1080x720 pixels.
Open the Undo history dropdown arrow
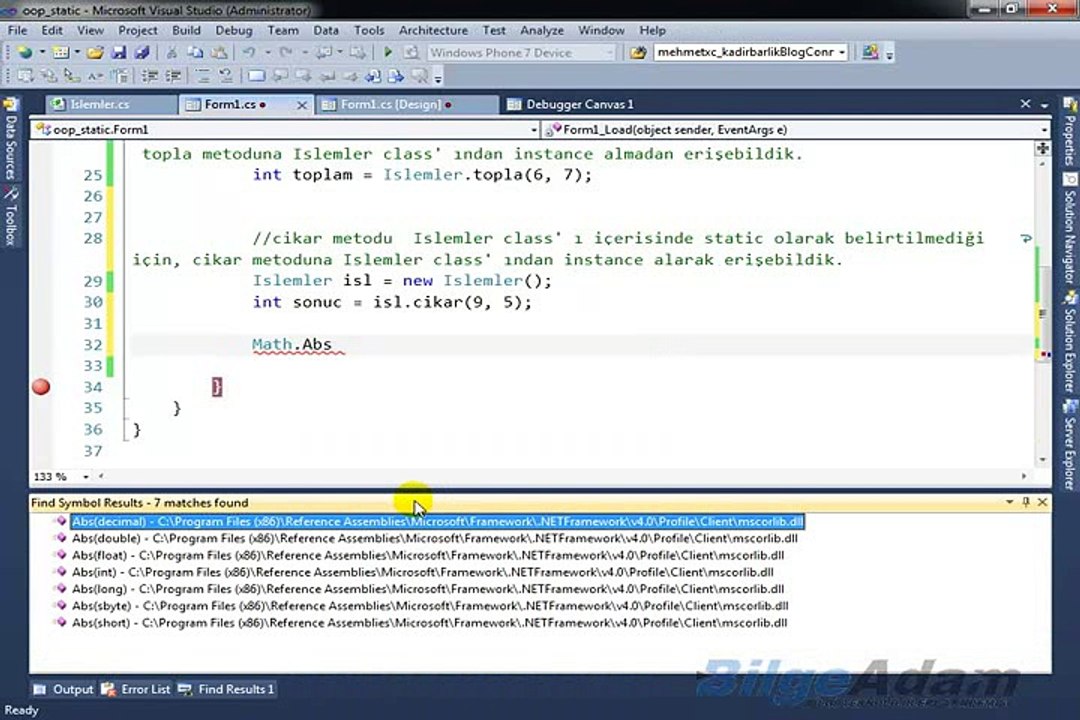point(267,52)
